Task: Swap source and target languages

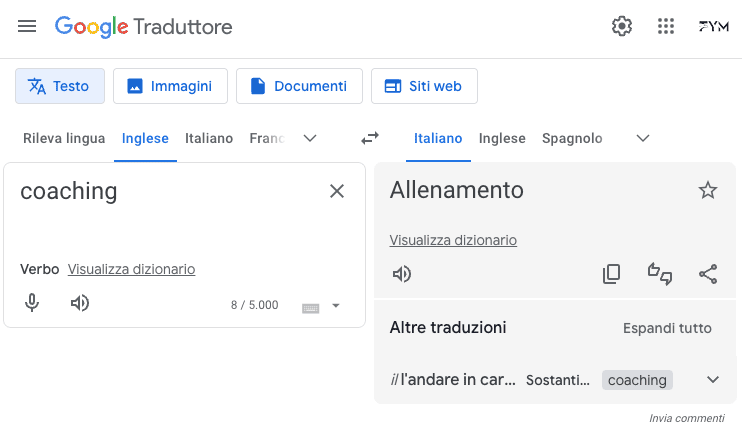Action: click(x=370, y=138)
